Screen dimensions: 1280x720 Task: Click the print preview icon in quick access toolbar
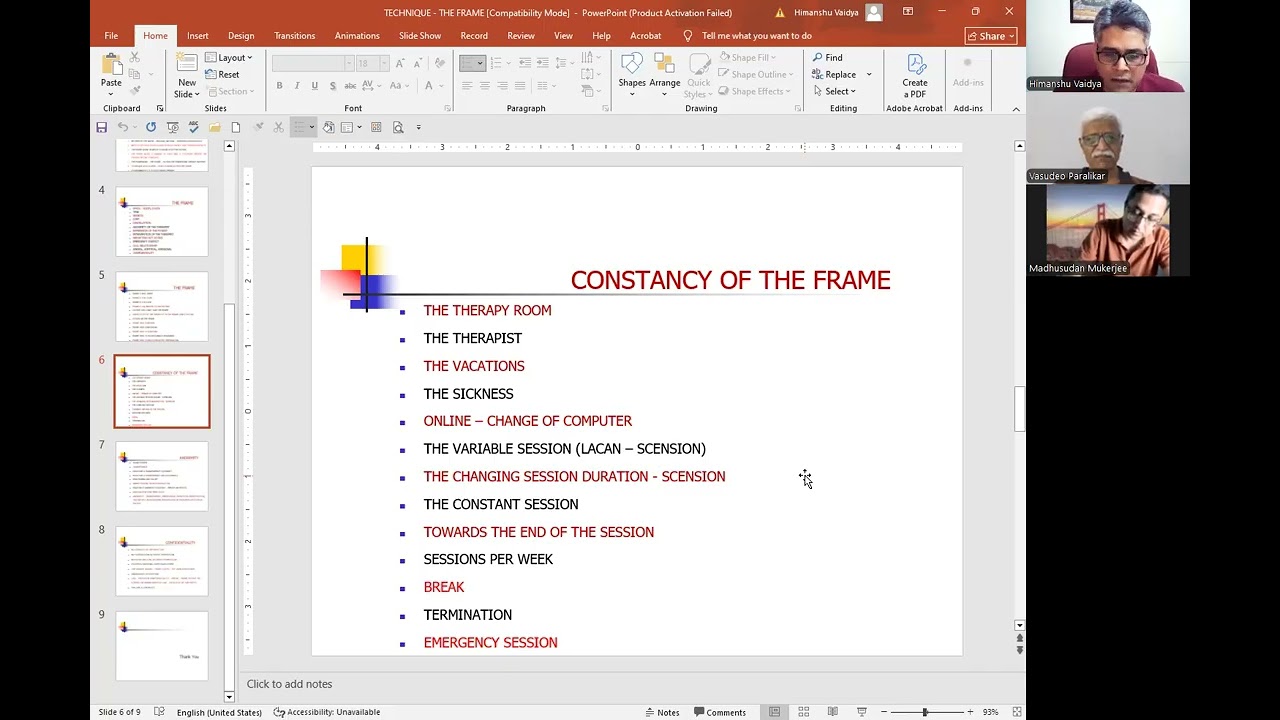(x=398, y=127)
